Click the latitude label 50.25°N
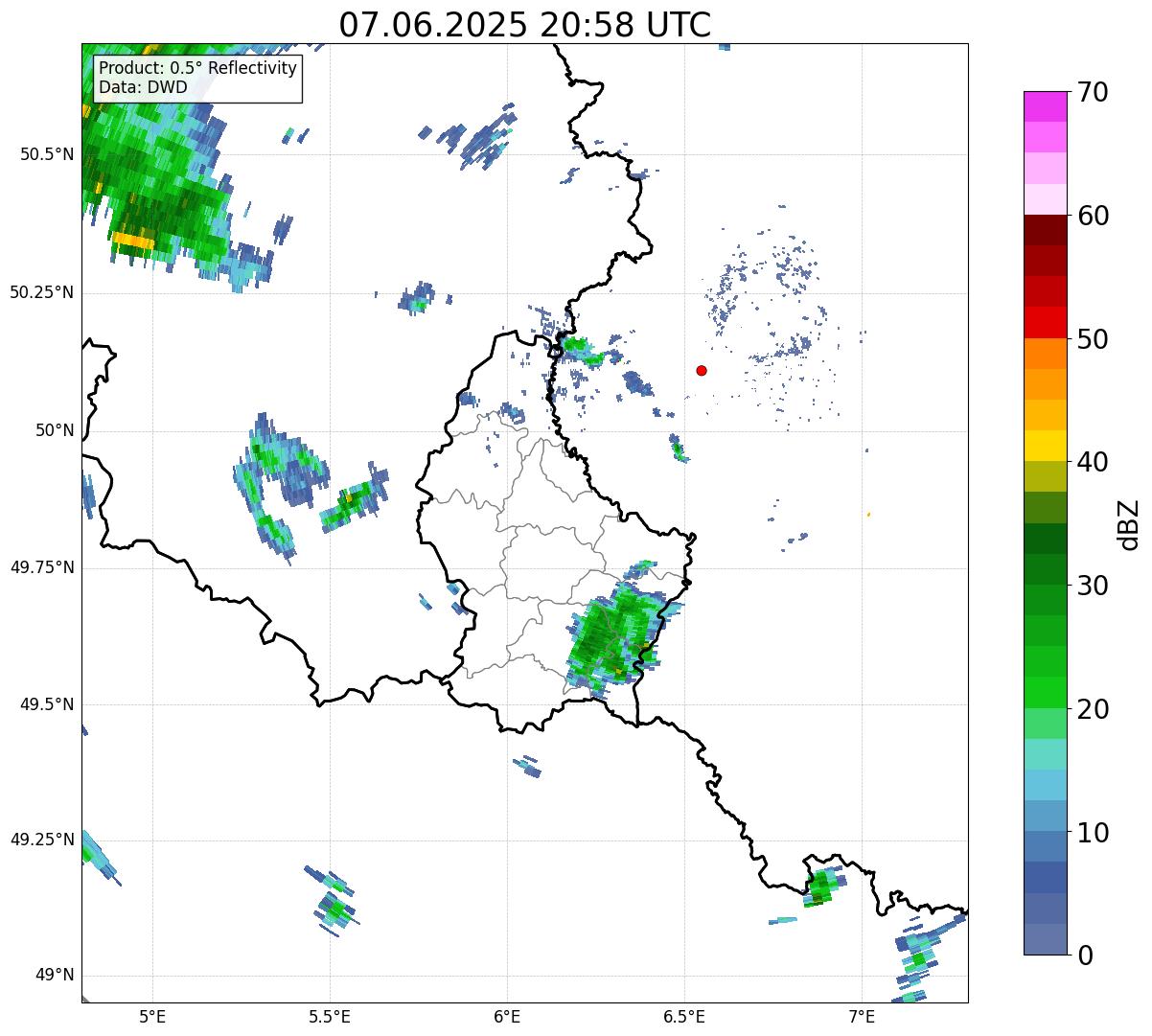1152x1036 pixels. coord(42,292)
